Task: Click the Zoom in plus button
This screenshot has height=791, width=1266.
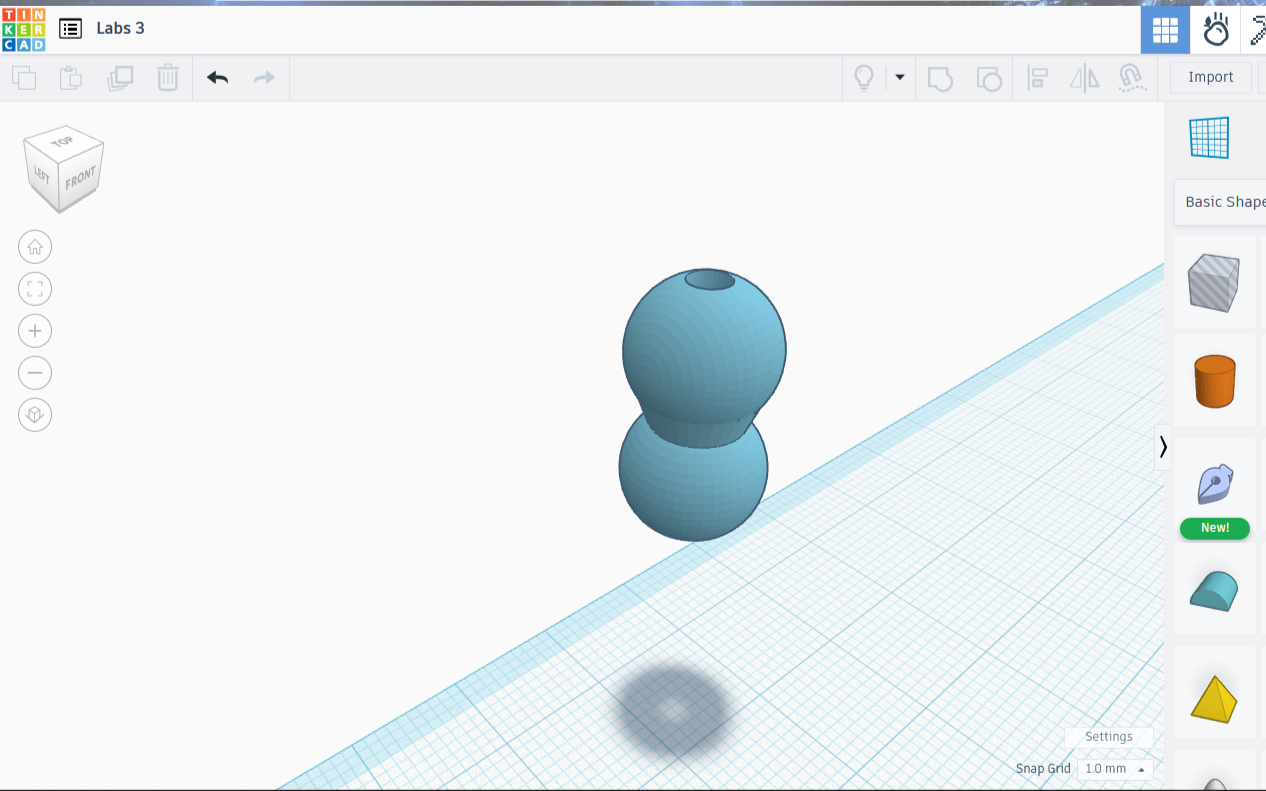Action: (x=35, y=331)
